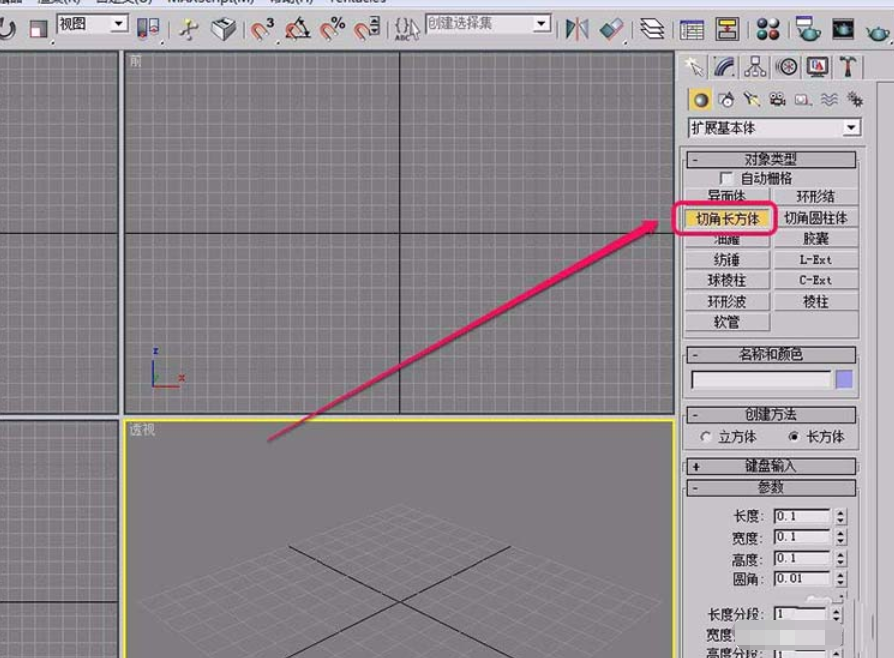Collapse the 参数 rollout
The image size is (894, 658).
tap(770, 488)
